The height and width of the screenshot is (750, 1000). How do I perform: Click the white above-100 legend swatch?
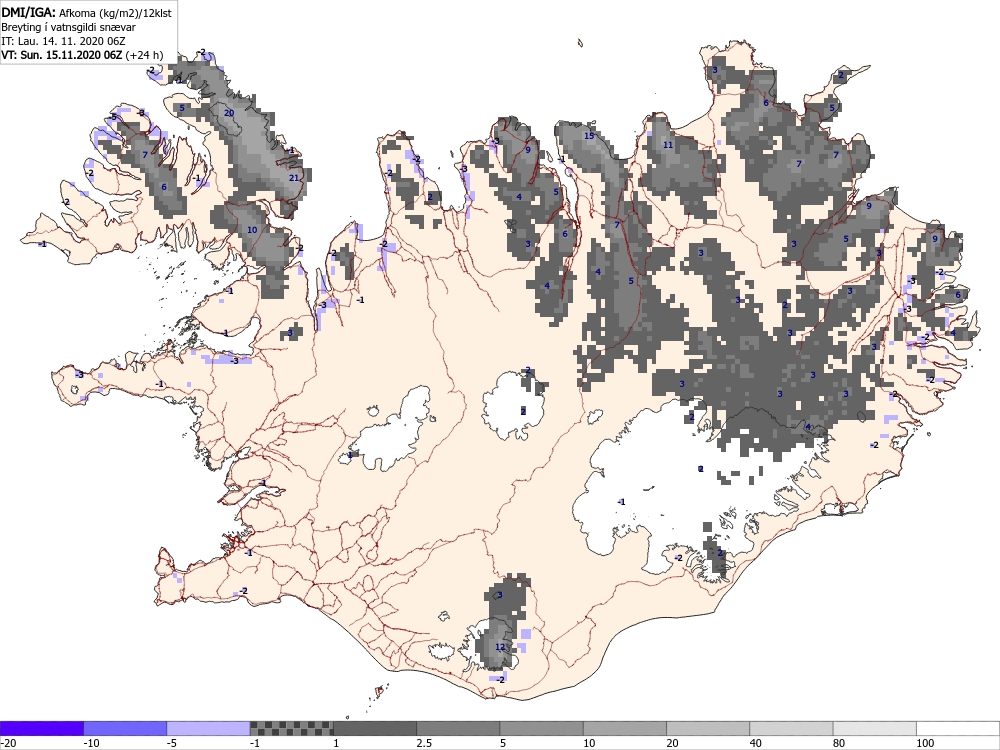click(957, 728)
